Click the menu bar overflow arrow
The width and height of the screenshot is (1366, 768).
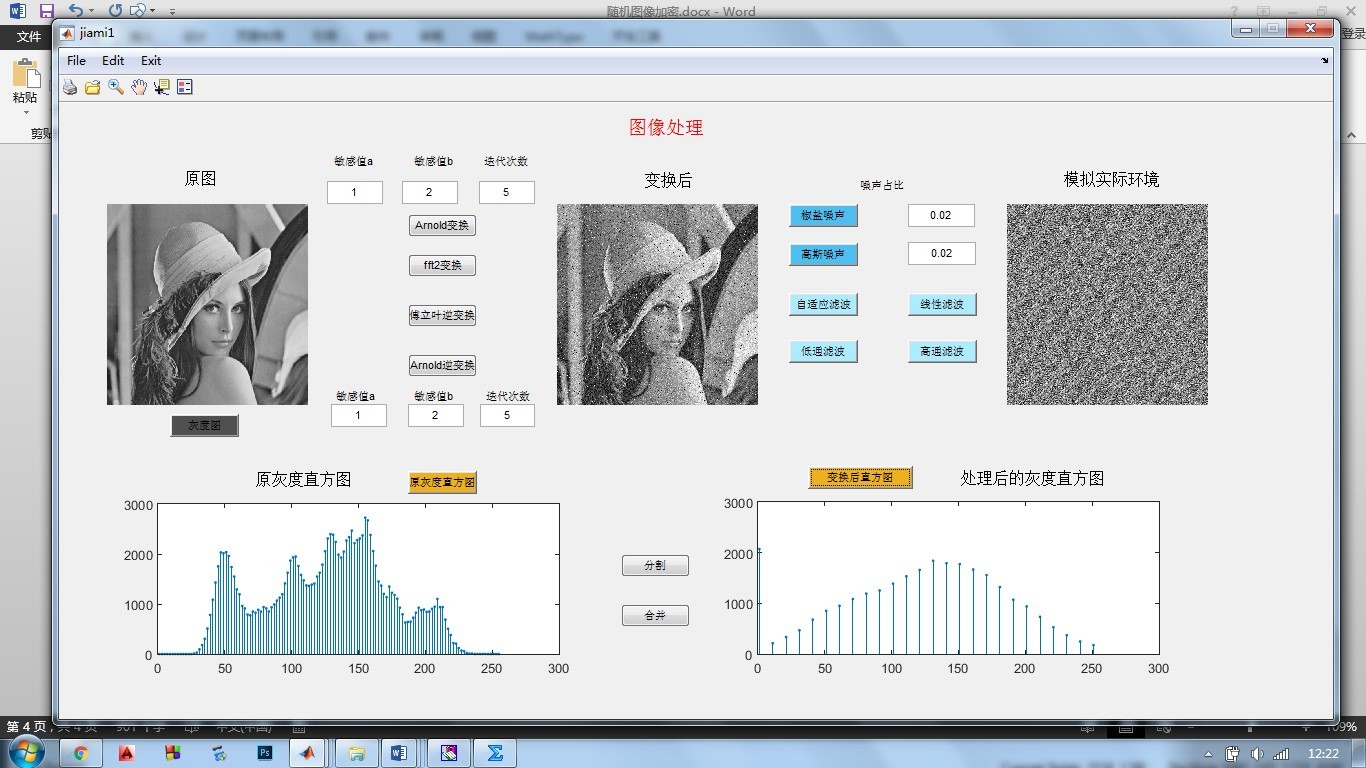[x=1325, y=61]
